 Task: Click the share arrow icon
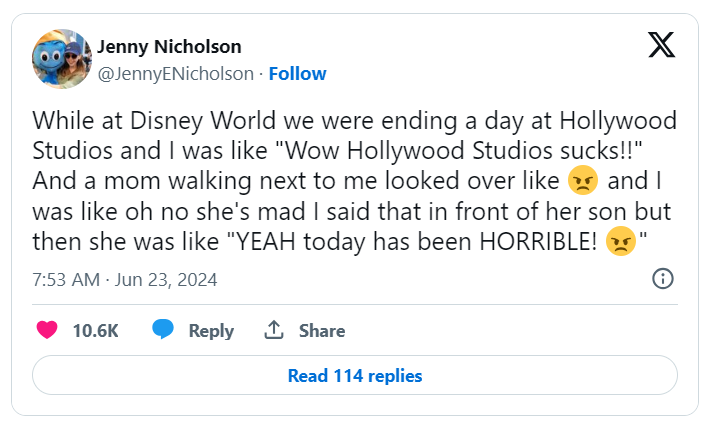pos(273,330)
